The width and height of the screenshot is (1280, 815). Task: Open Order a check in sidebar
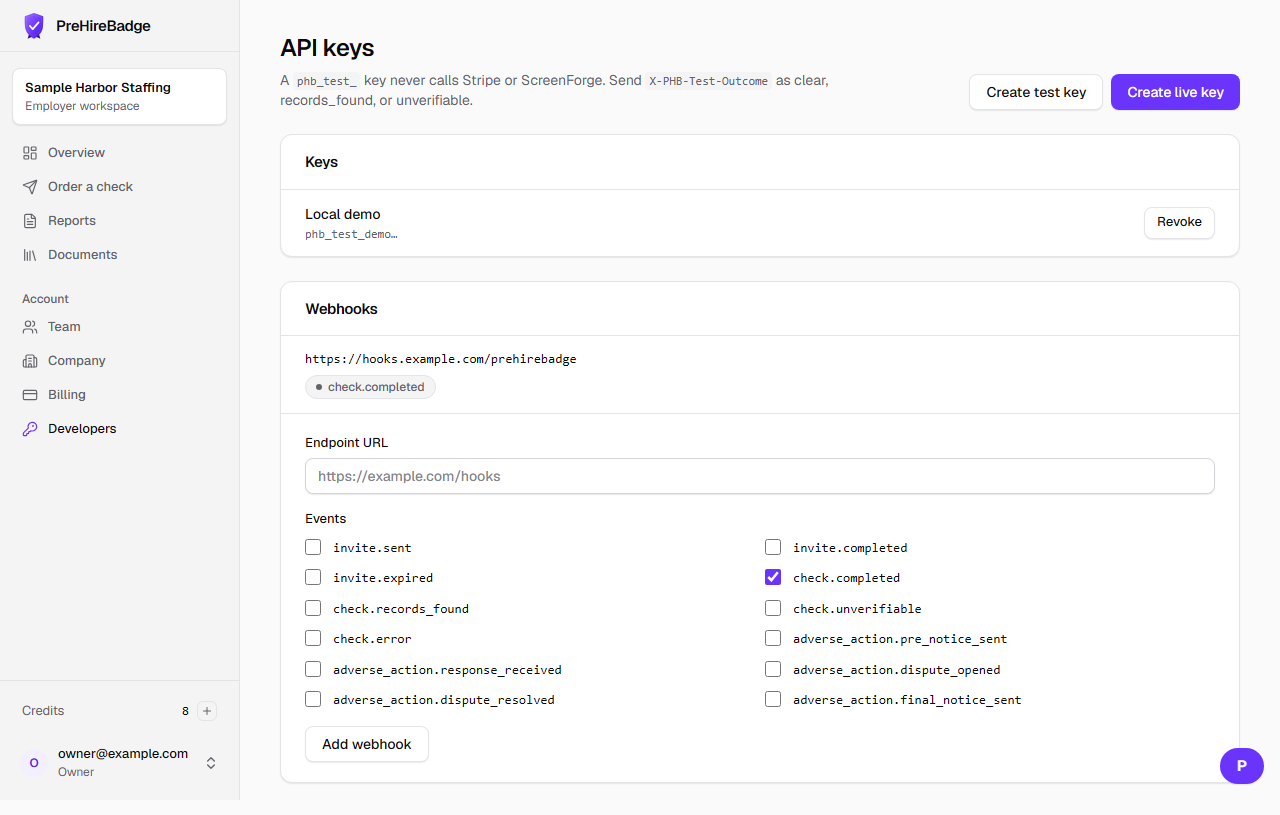tap(120, 187)
